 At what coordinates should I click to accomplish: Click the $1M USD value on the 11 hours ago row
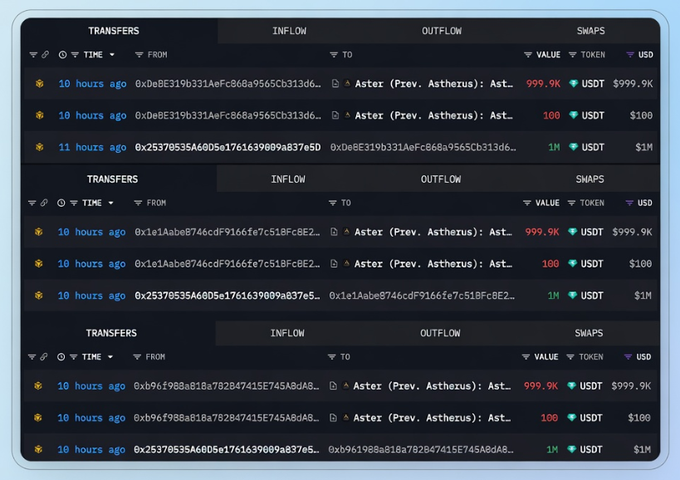(x=644, y=147)
